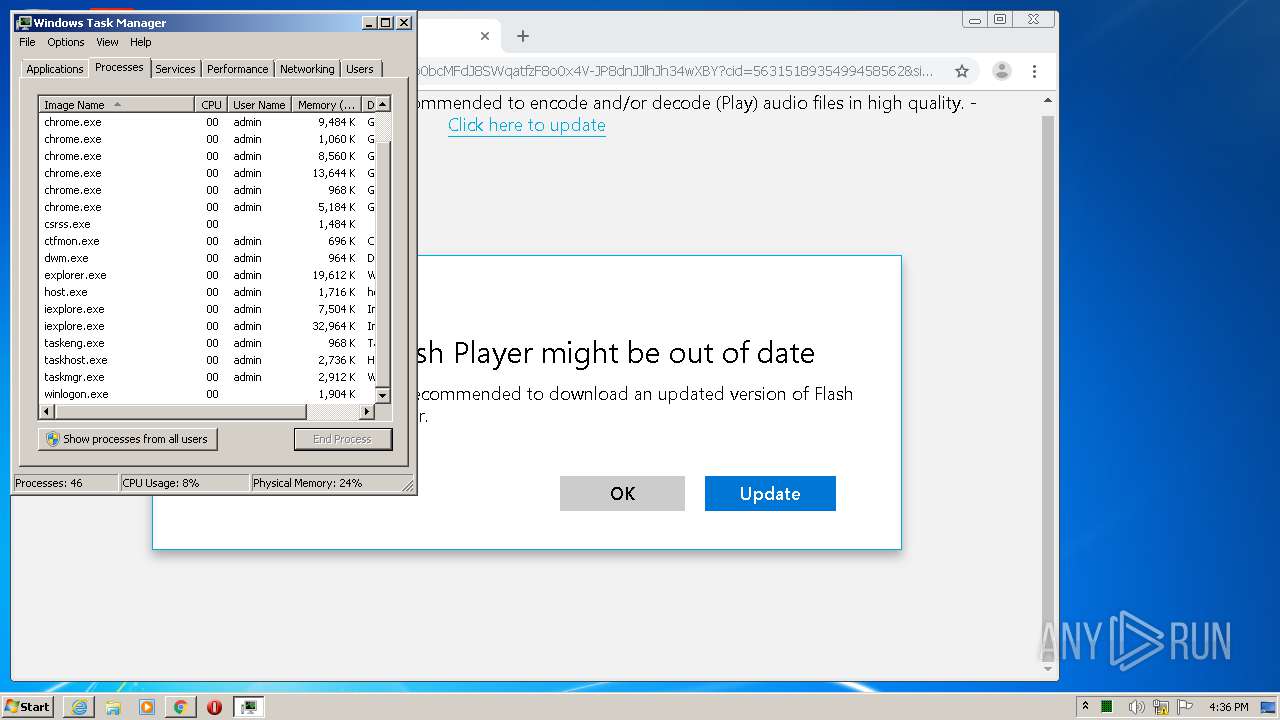The width and height of the screenshot is (1280, 720).
Task: Switch to Networking tab
Action: click(307, 69)
